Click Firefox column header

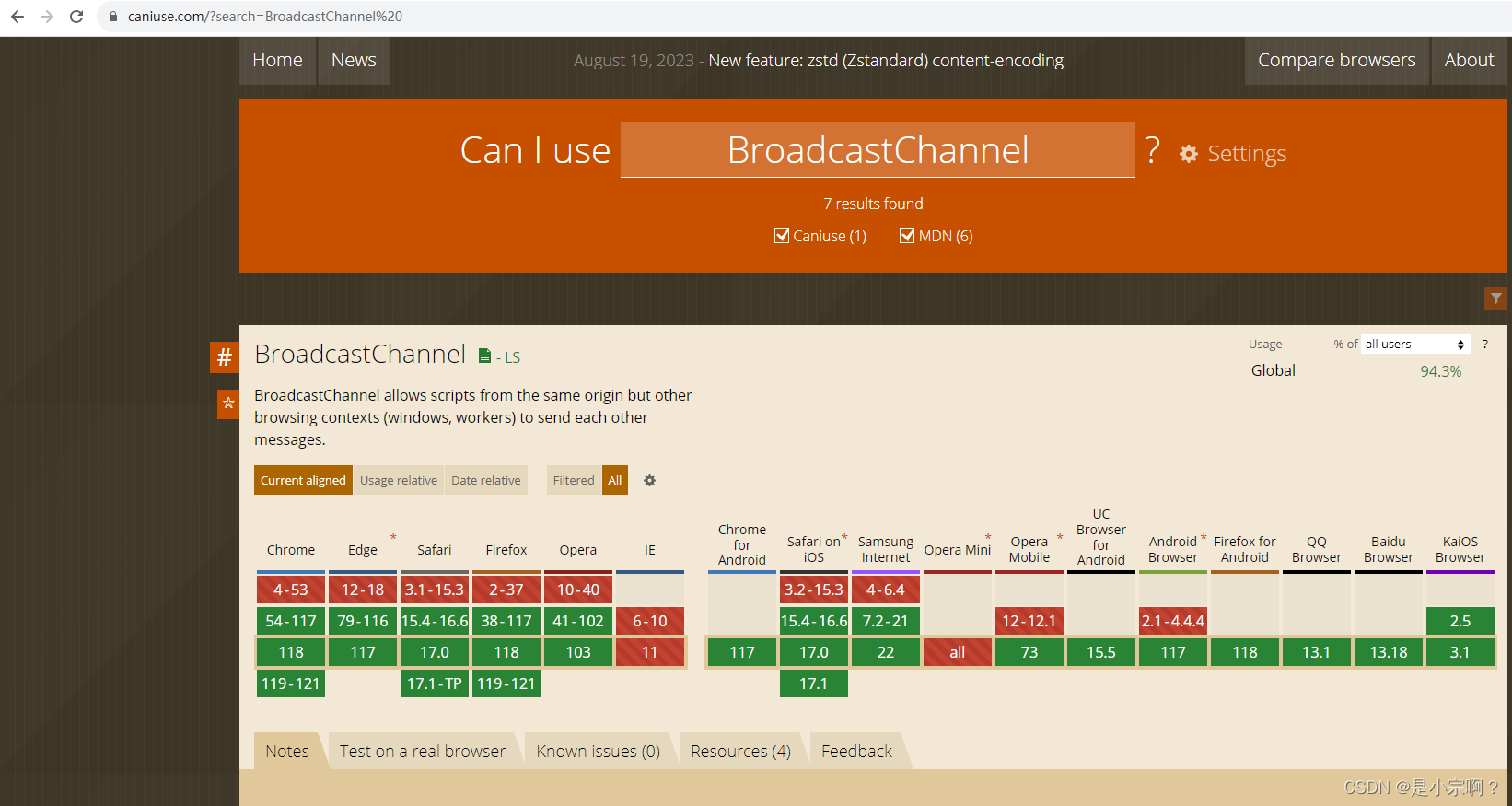[x=506, y=550]
